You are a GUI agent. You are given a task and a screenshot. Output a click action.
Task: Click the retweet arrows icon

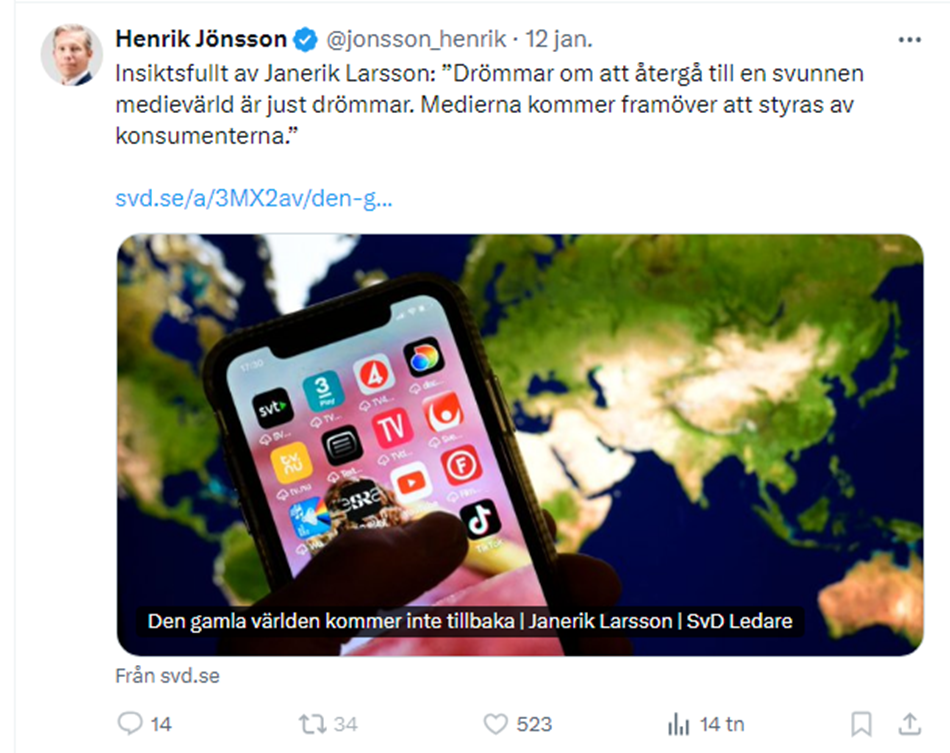312,724
